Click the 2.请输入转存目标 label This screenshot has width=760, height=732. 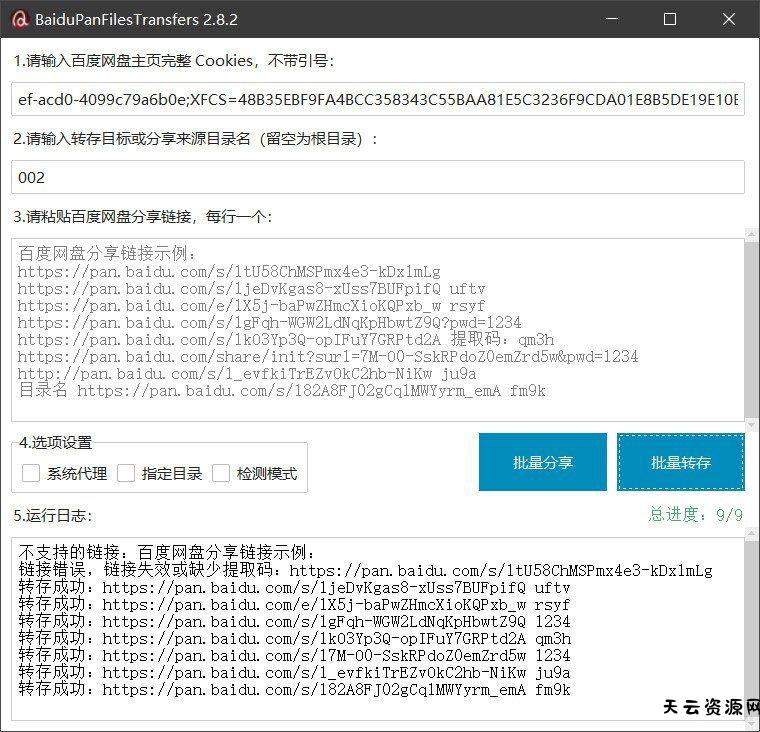point(195,139)
